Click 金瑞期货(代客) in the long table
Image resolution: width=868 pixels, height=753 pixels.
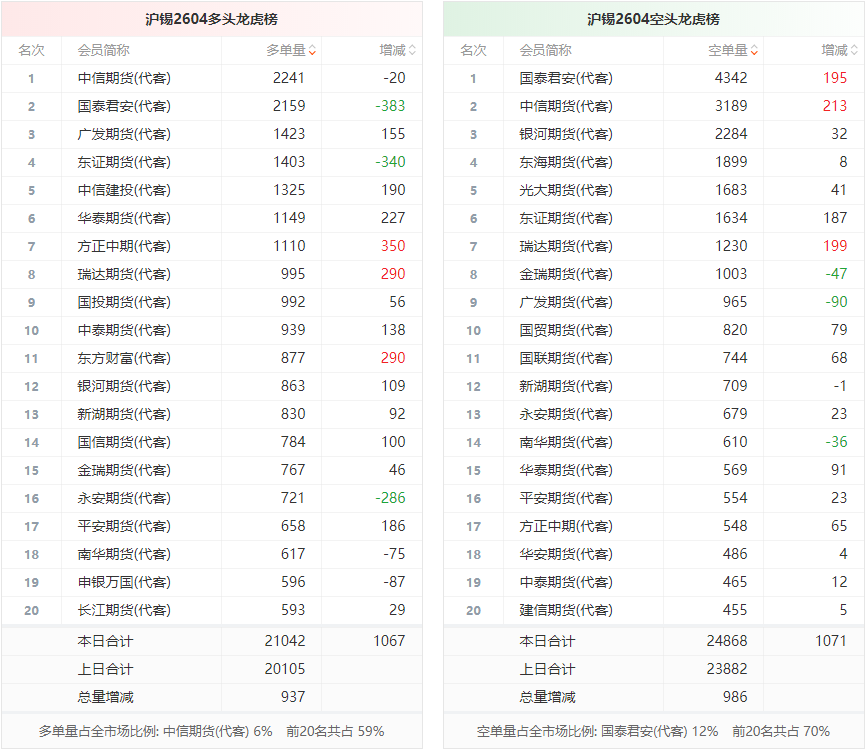click(x=124, y=470)
